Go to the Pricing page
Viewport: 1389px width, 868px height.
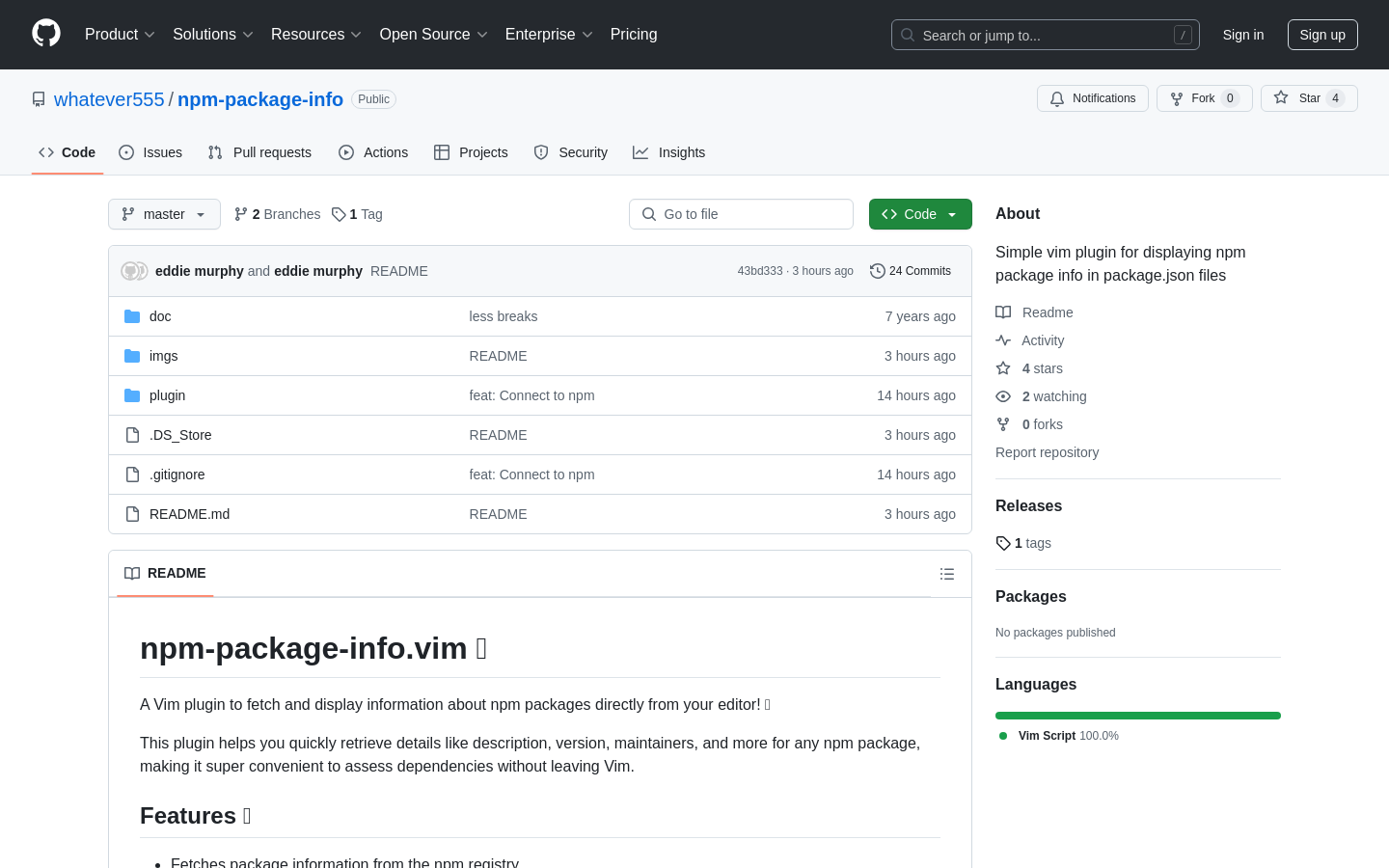(x=634, y=35)
